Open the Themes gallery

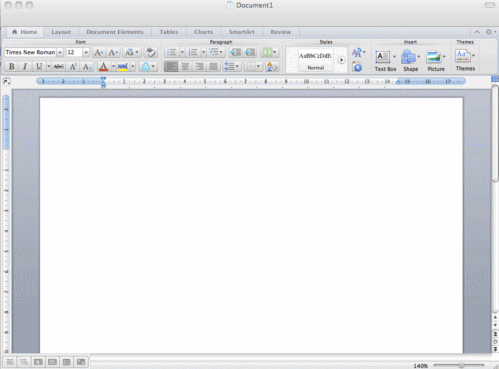point(465,60)
